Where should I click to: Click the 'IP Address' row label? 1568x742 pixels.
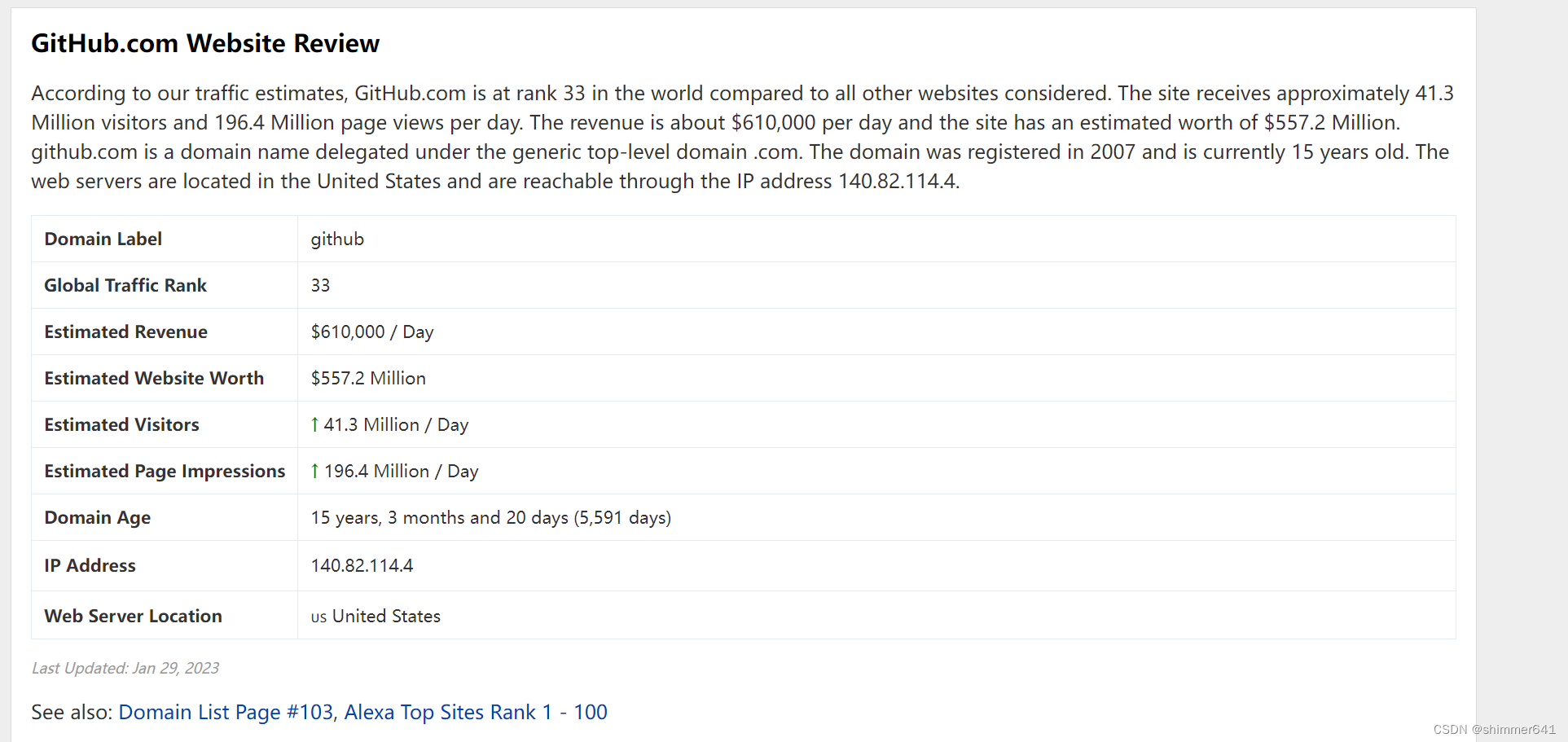(90, 566)
